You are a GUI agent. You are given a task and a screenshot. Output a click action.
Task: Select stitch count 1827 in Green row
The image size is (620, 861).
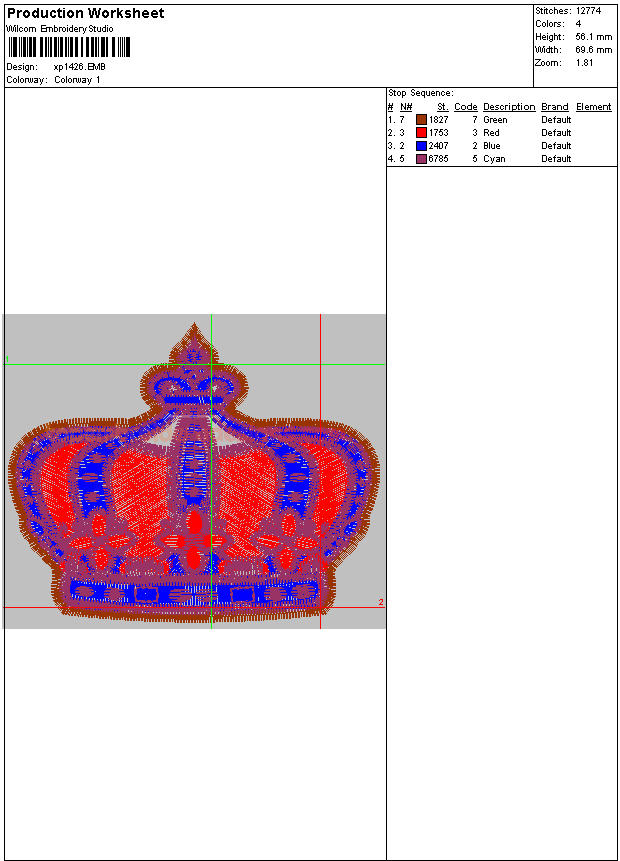click(x=438, y=120)
